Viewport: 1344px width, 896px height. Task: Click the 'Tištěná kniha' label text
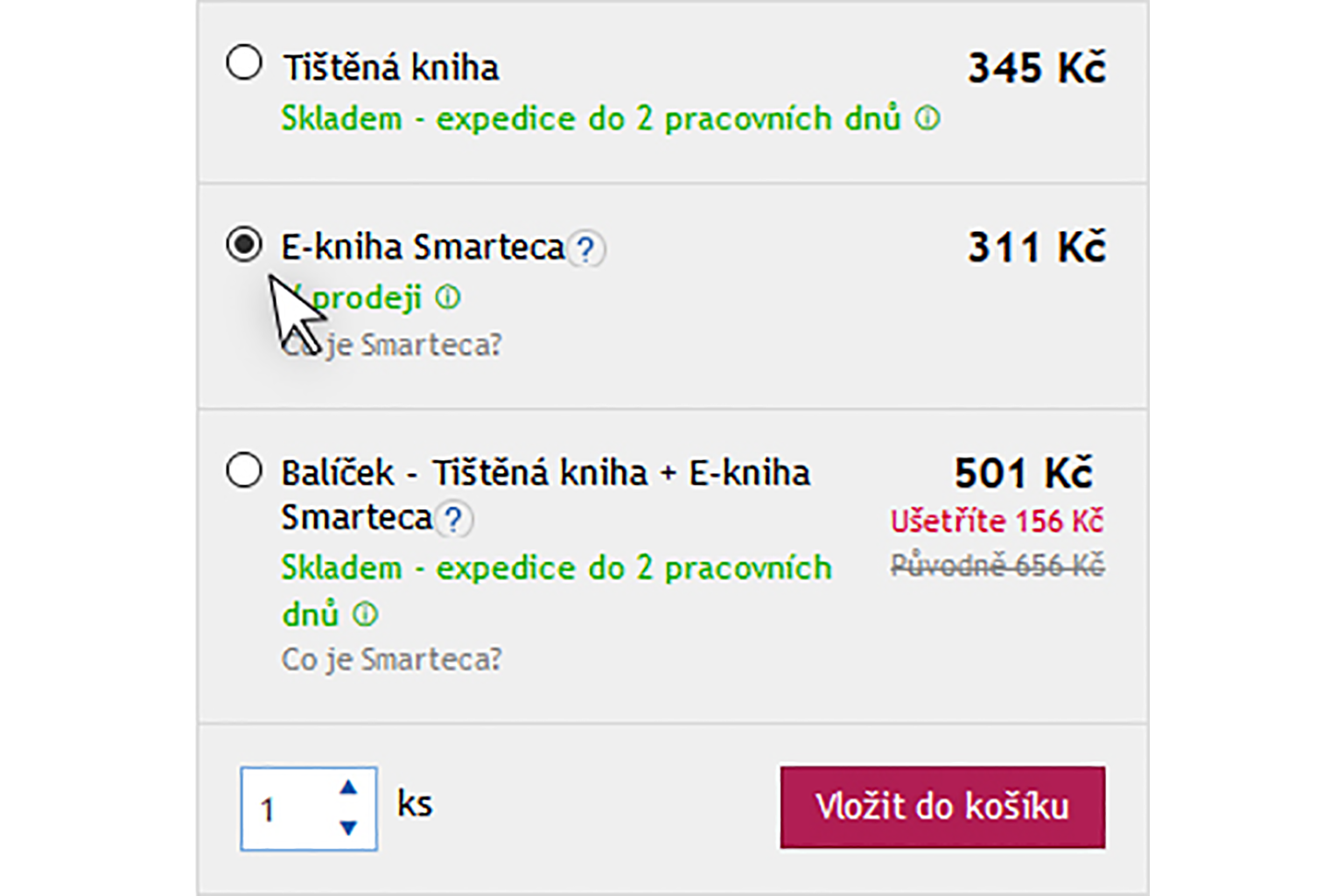(390, 67)
